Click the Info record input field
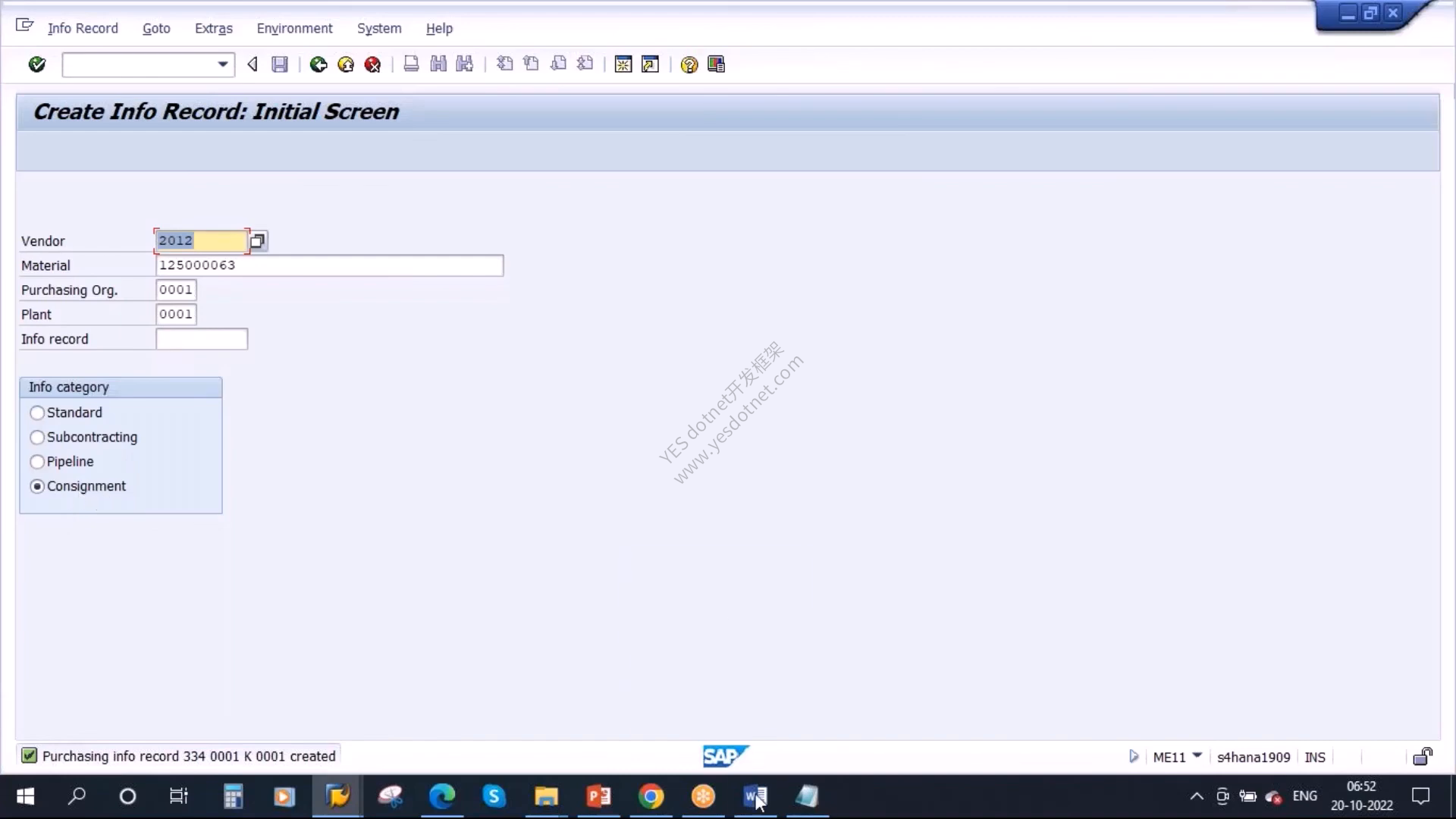The width and height of the screenshot is (1456, 819). tap(202, 339)
